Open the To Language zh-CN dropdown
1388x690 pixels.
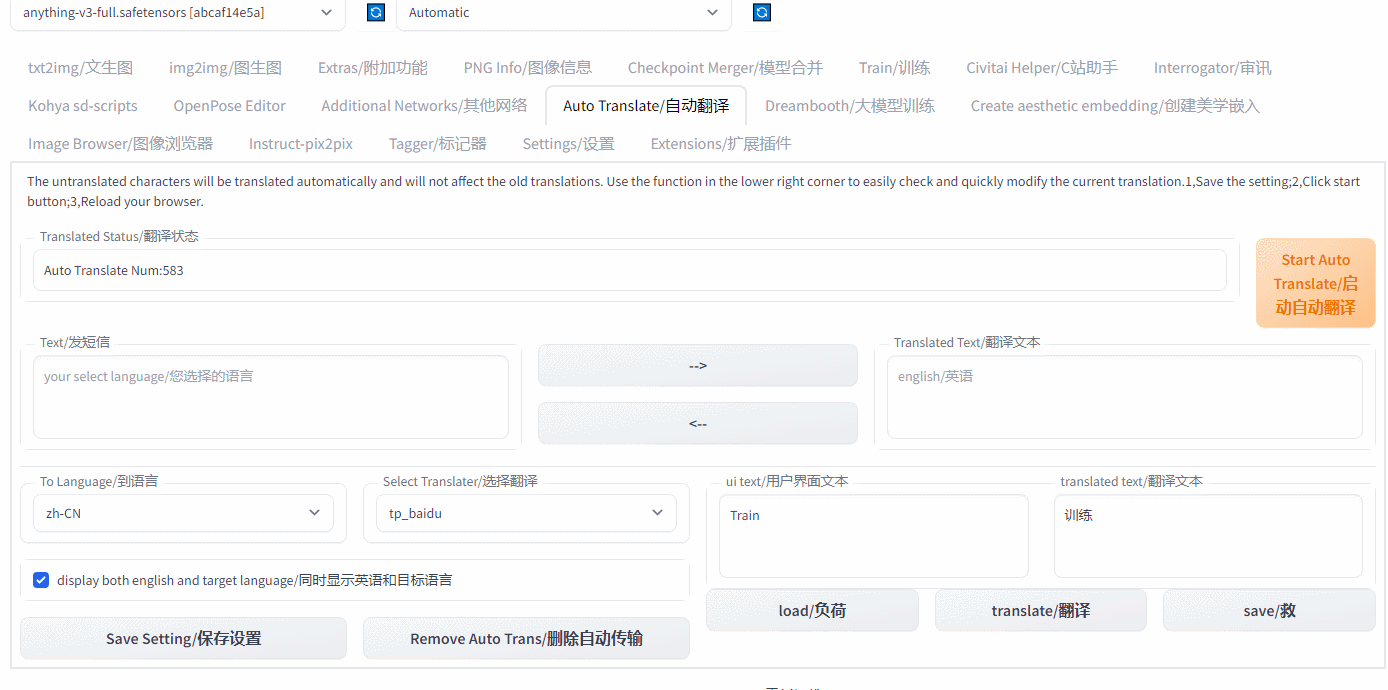[183, 513]
